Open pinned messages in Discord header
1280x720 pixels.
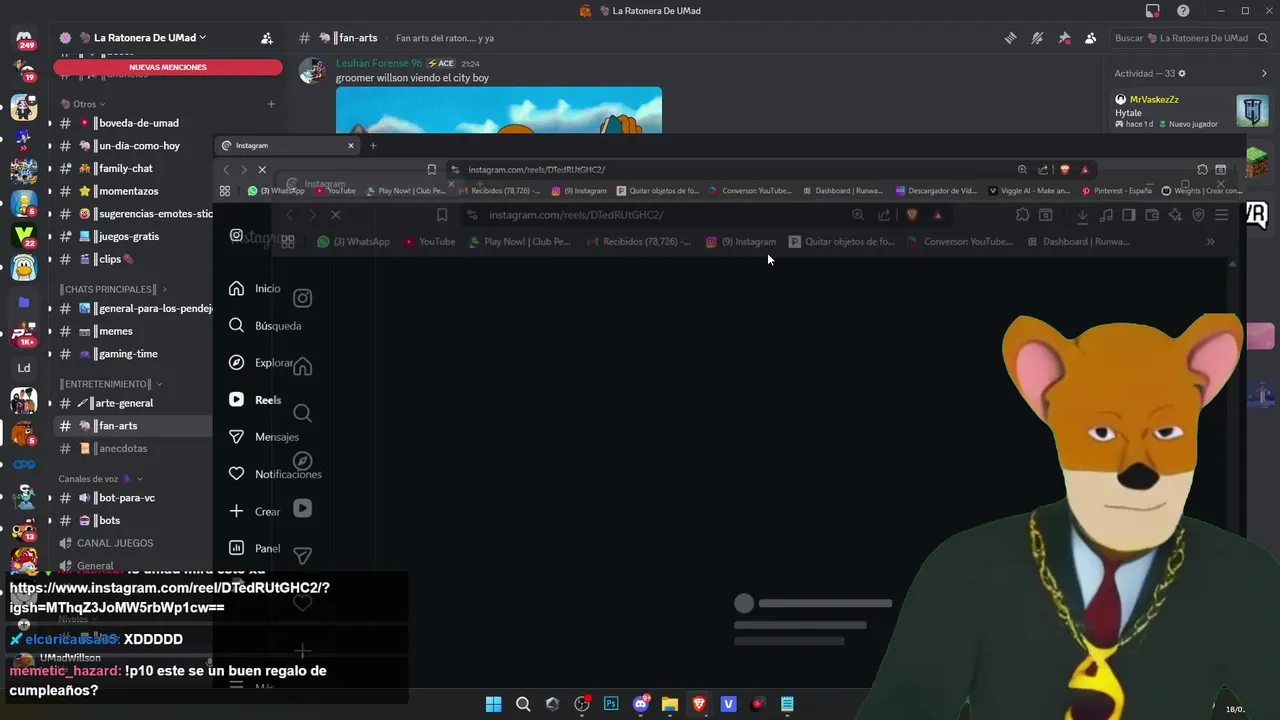[x=1064, y=38]
